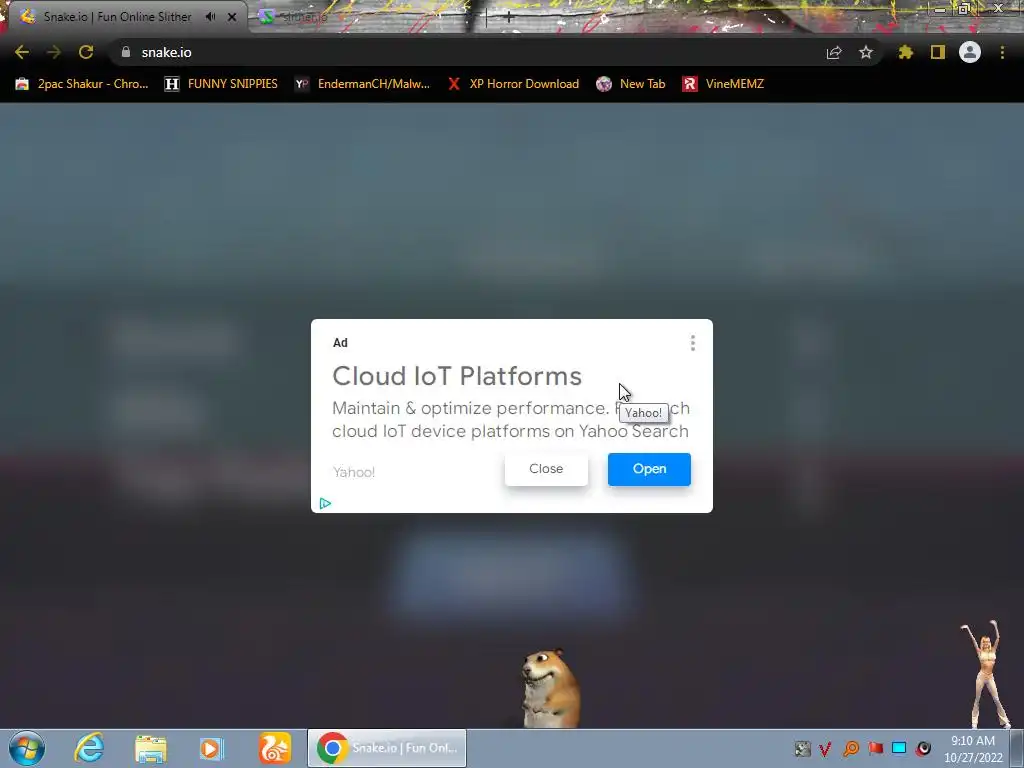Click the Yahoo! advertiser label in ad

354,472
